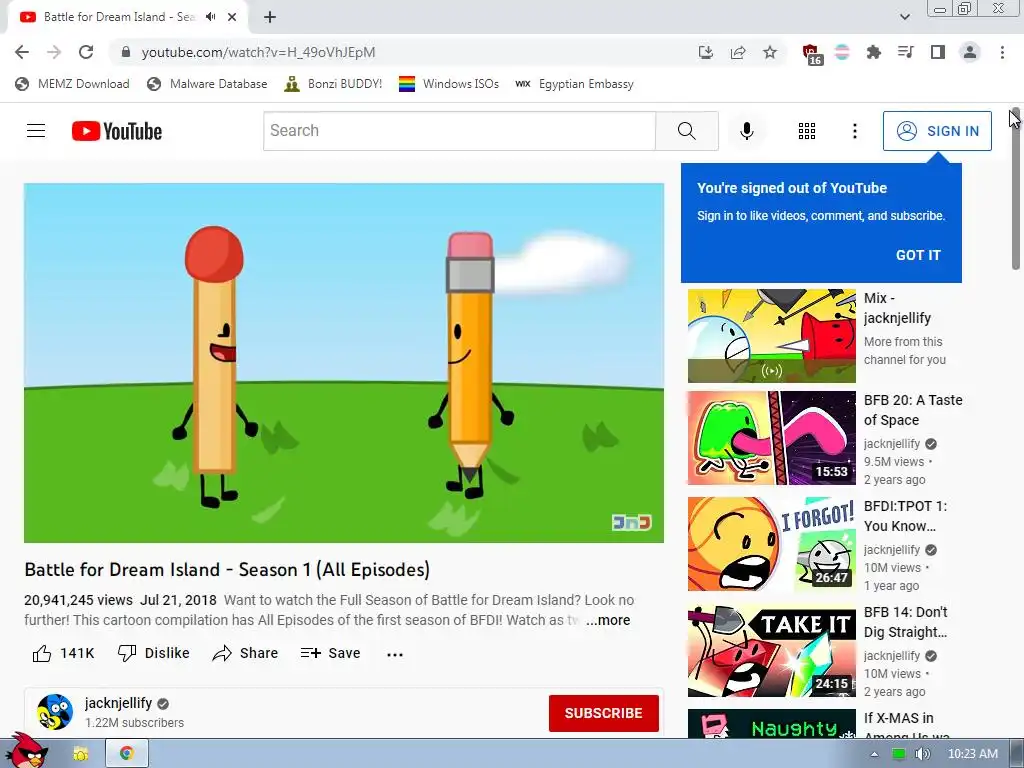Click the SIGN IN button
The width and height of the screenshot is (1024, 768).
pyautogui.click(x=937, y=131)
